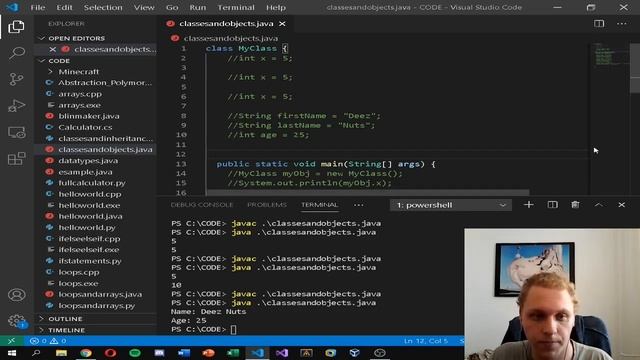Create a new terminal with plus icon
The height and width of the screenshot is (360, 640).
(529, 204)
